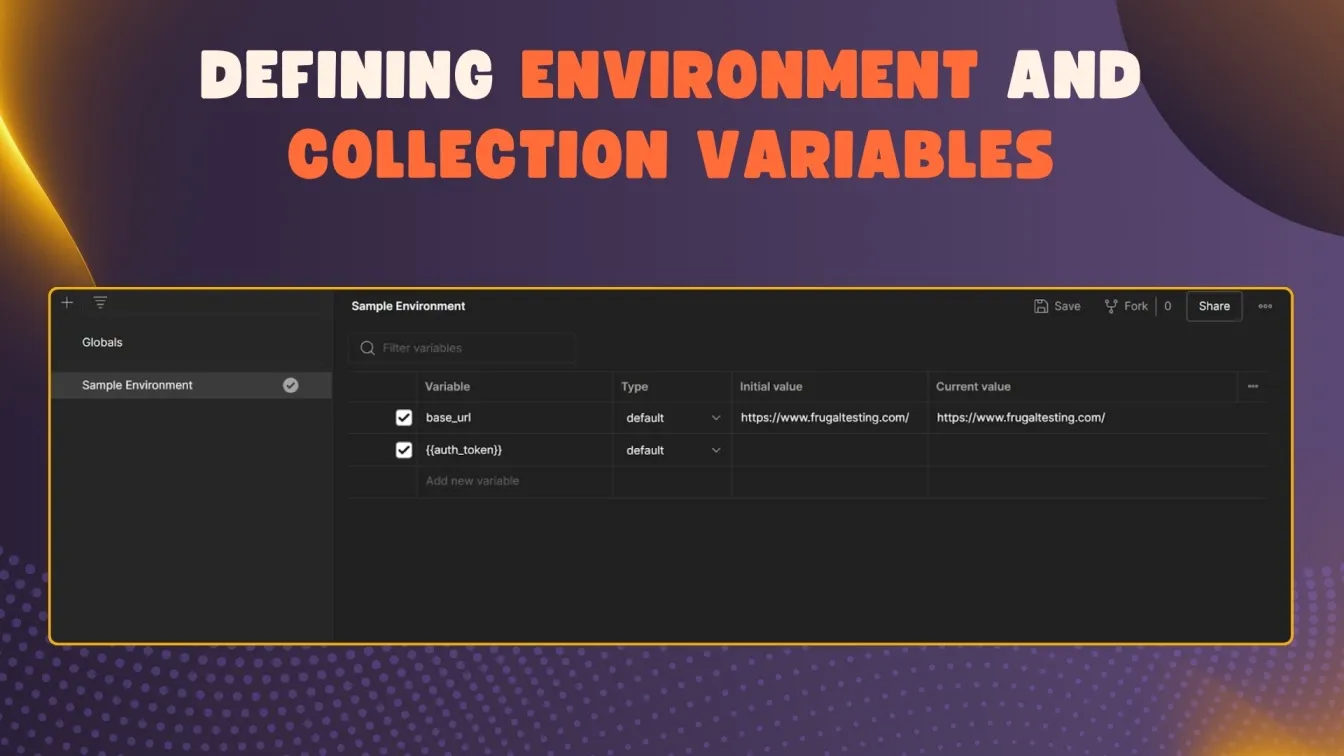Click the Current value column header
The width and height of the screenshot is (1344, 756).
[x=973, y=386]
